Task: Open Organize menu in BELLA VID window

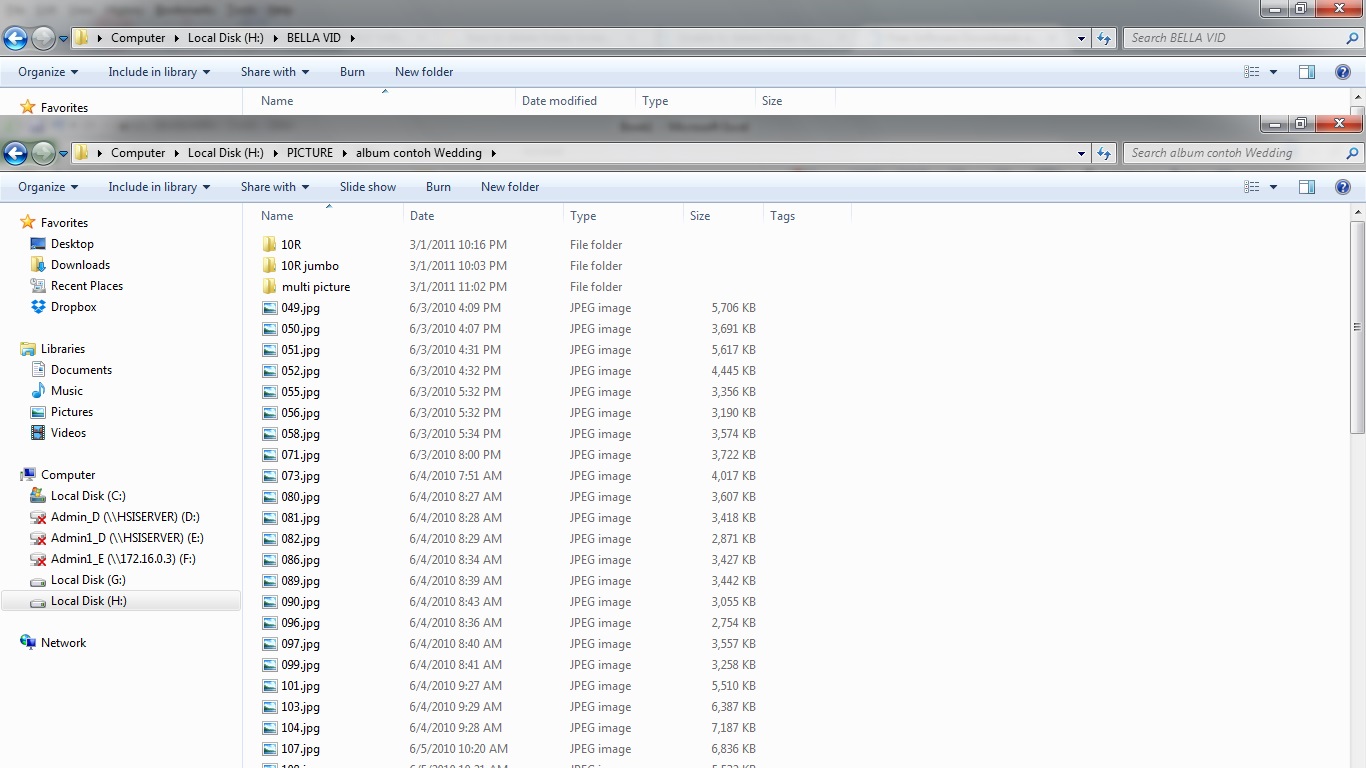Action: click(x=48, y=72)
